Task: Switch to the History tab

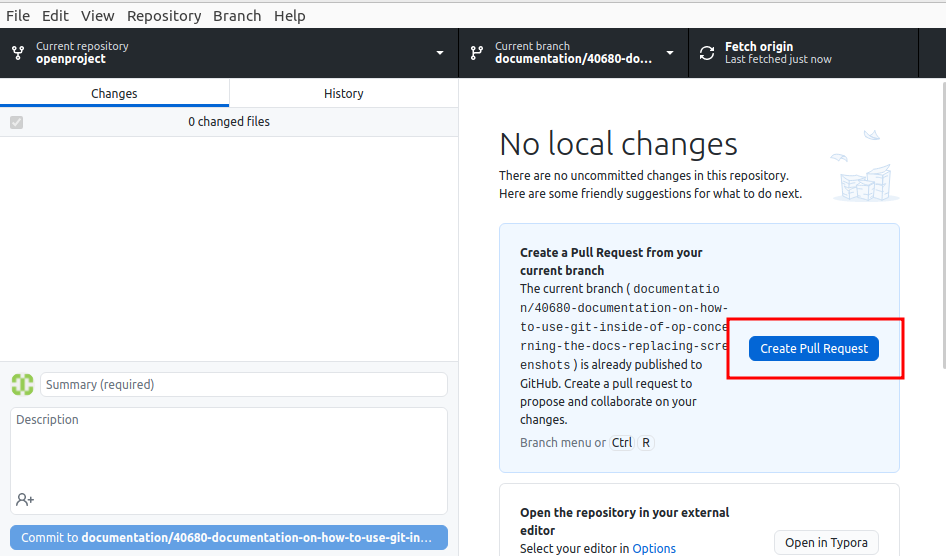Action: [343, 93]
